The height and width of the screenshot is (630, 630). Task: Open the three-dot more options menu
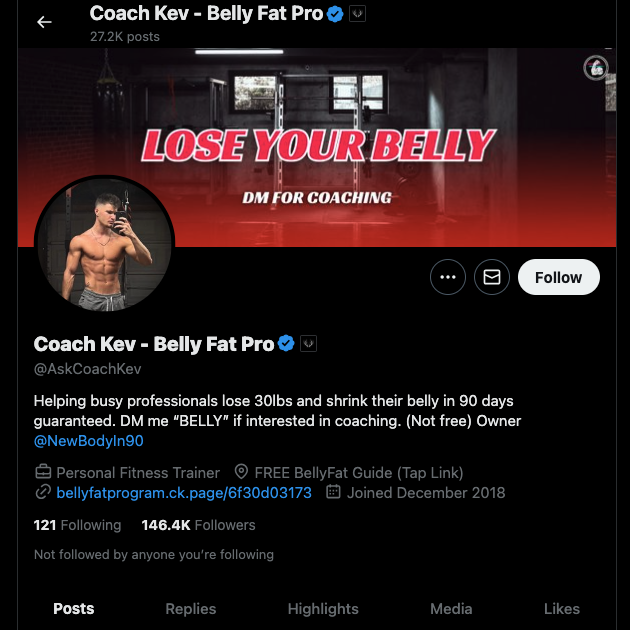[448, 277]
